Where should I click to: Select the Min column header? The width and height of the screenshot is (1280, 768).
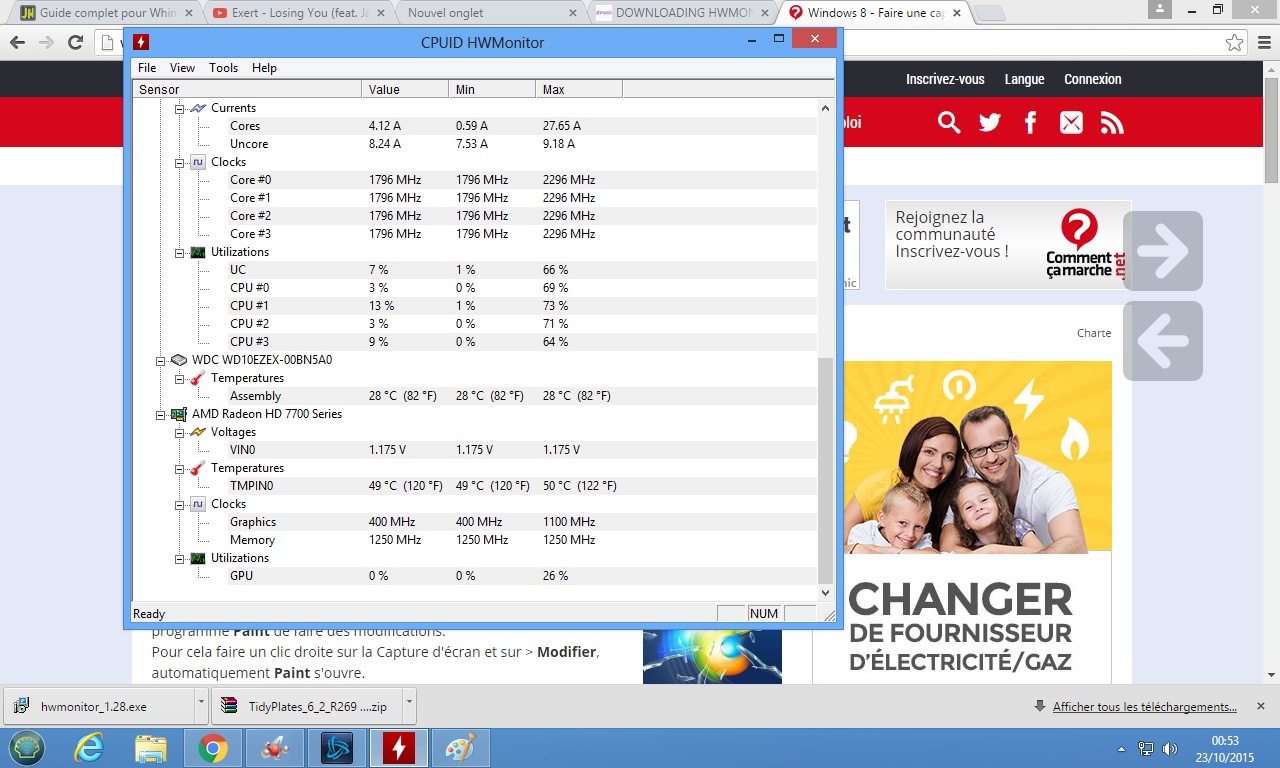point(492,90)
